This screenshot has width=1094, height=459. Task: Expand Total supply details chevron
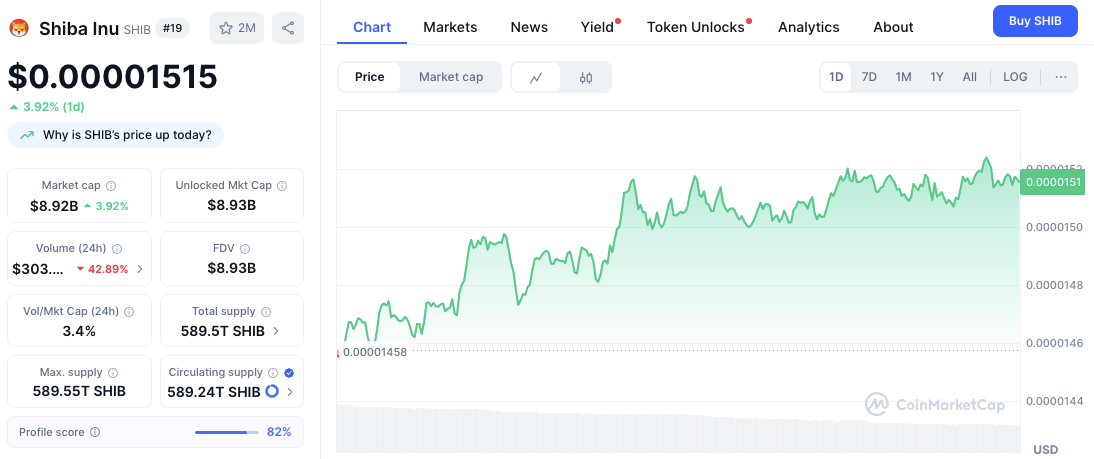[x=276, y=331]
